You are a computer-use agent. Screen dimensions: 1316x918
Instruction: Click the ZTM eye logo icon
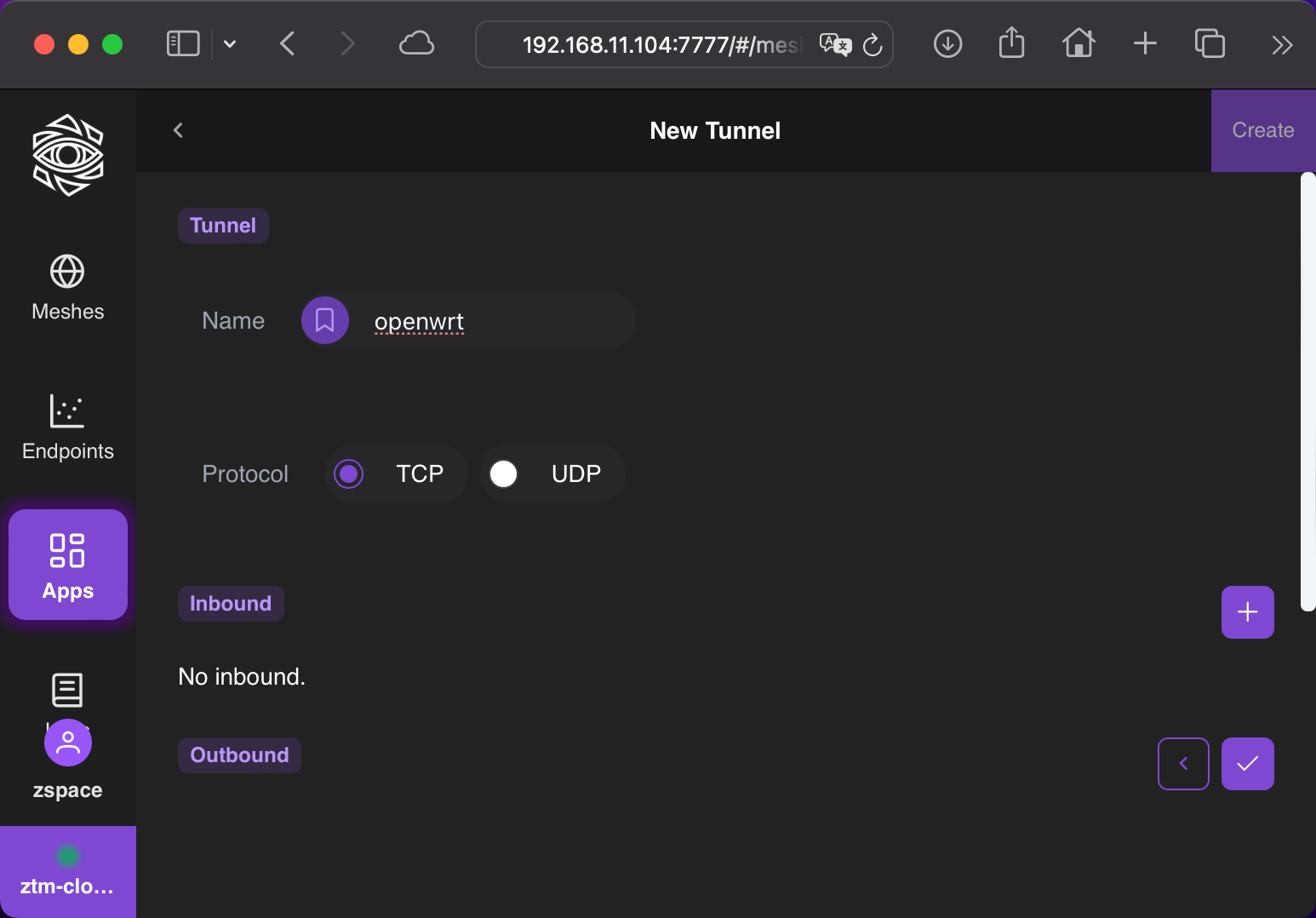(68, 155)
